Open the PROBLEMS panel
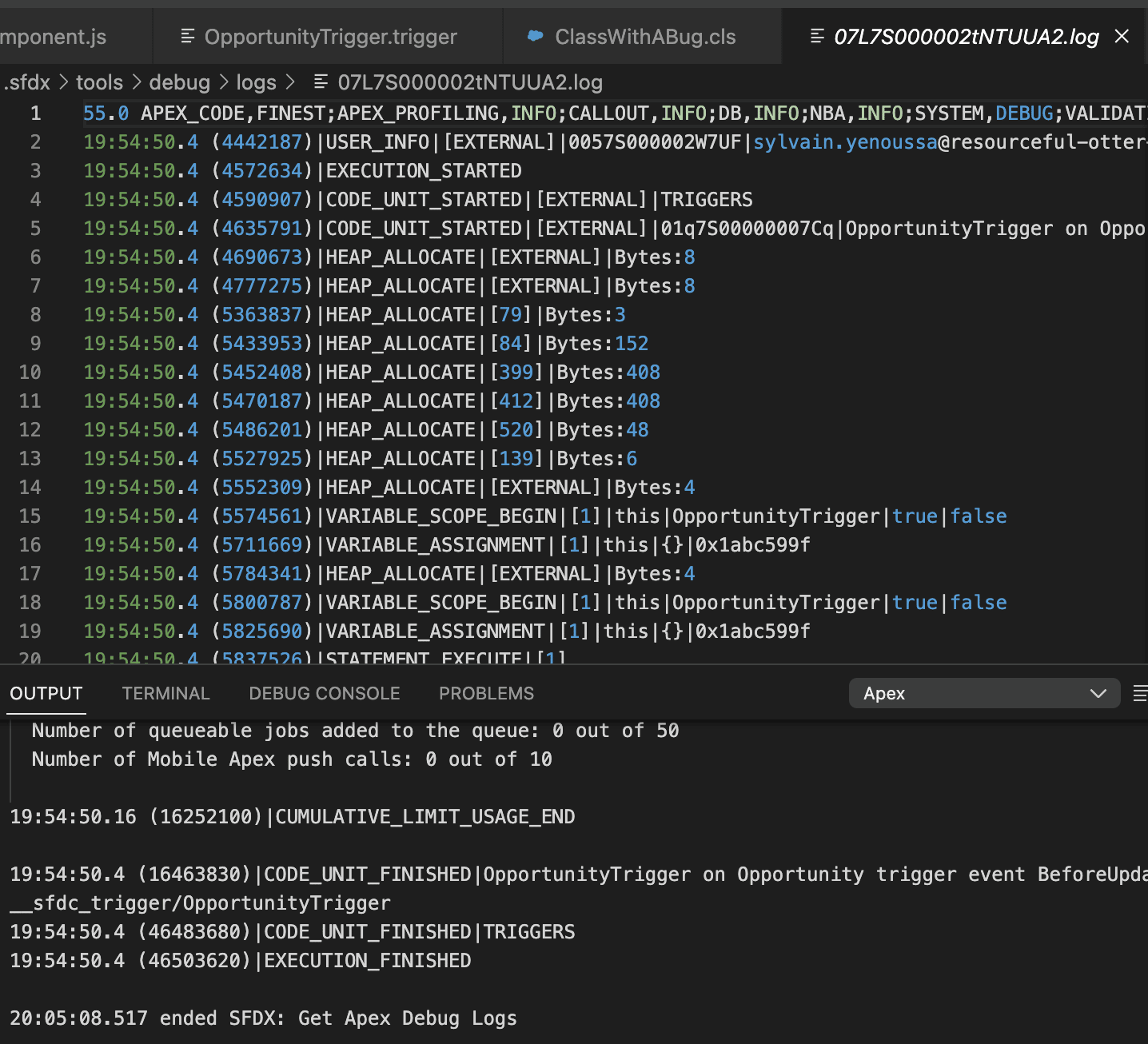This screenshot has width=1148, height=1044. 485,693
